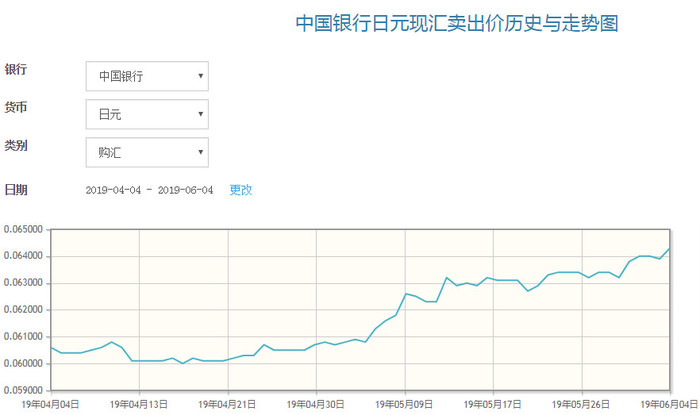Click the 银行 field label
The height and width of the screenshot is (415, 700).
[16, 69]
